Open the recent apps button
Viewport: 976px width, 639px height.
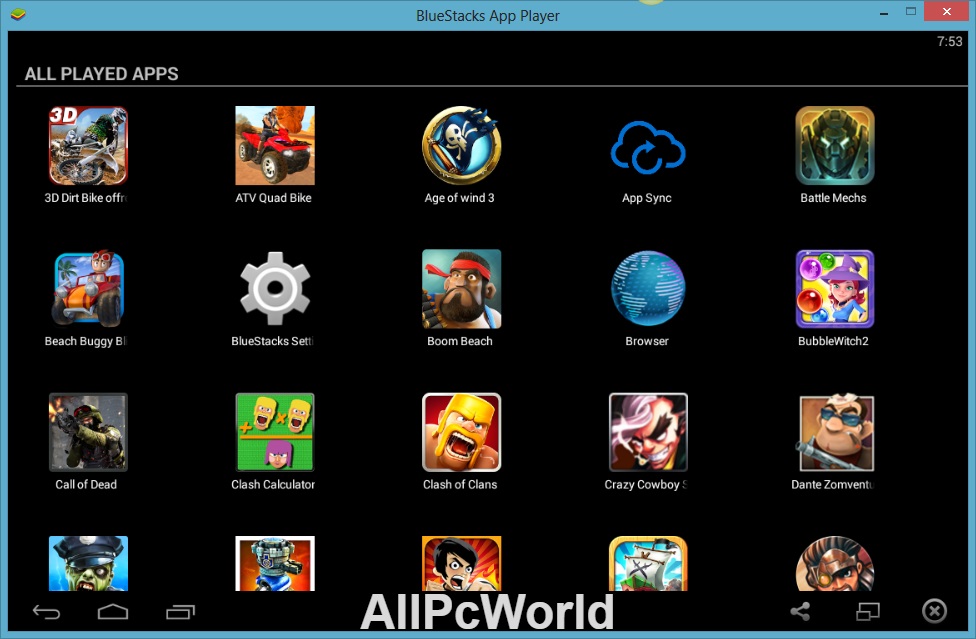[x=181, y=612]
